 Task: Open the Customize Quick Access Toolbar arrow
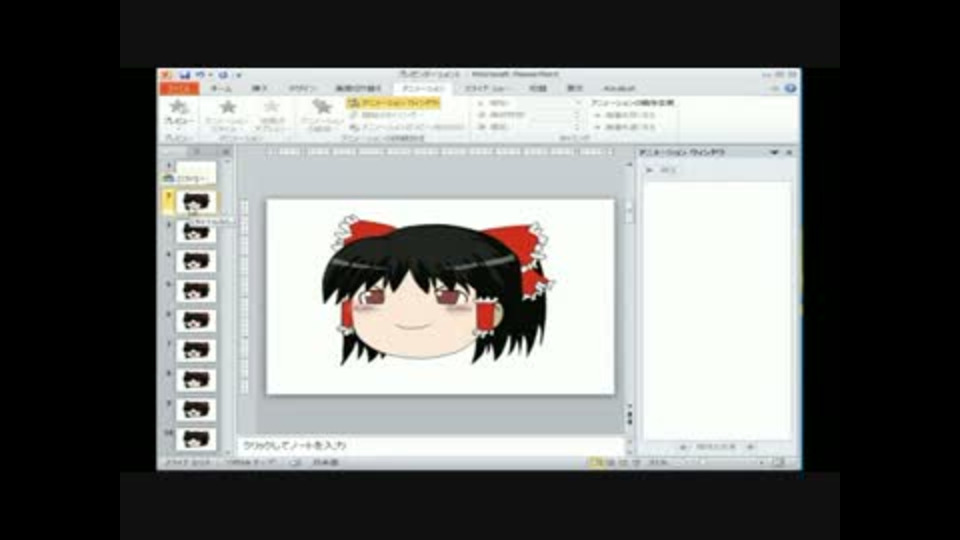tap(239, 75)
